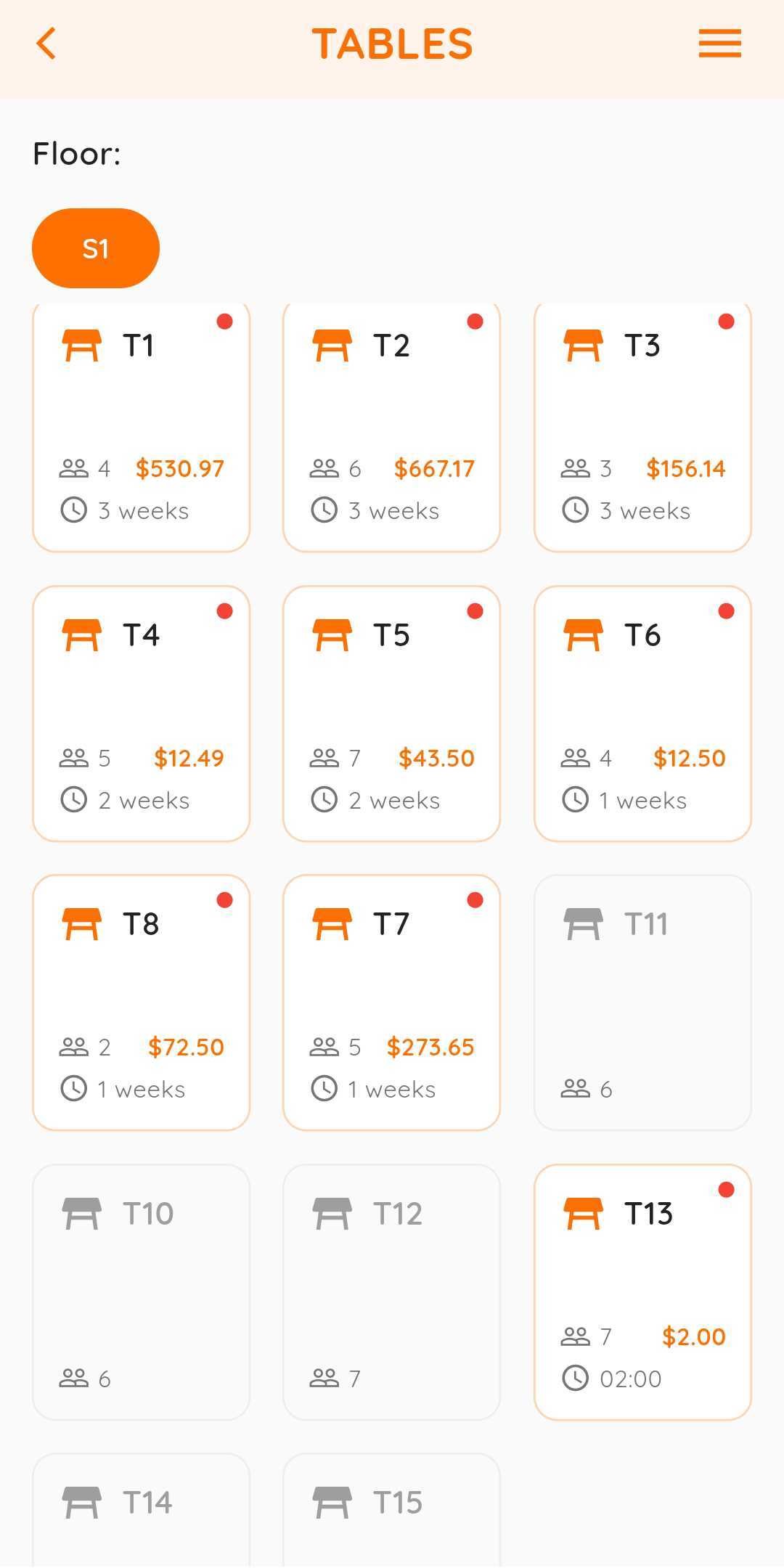
Task: Click the red status dot on T3
Action: 726,322
